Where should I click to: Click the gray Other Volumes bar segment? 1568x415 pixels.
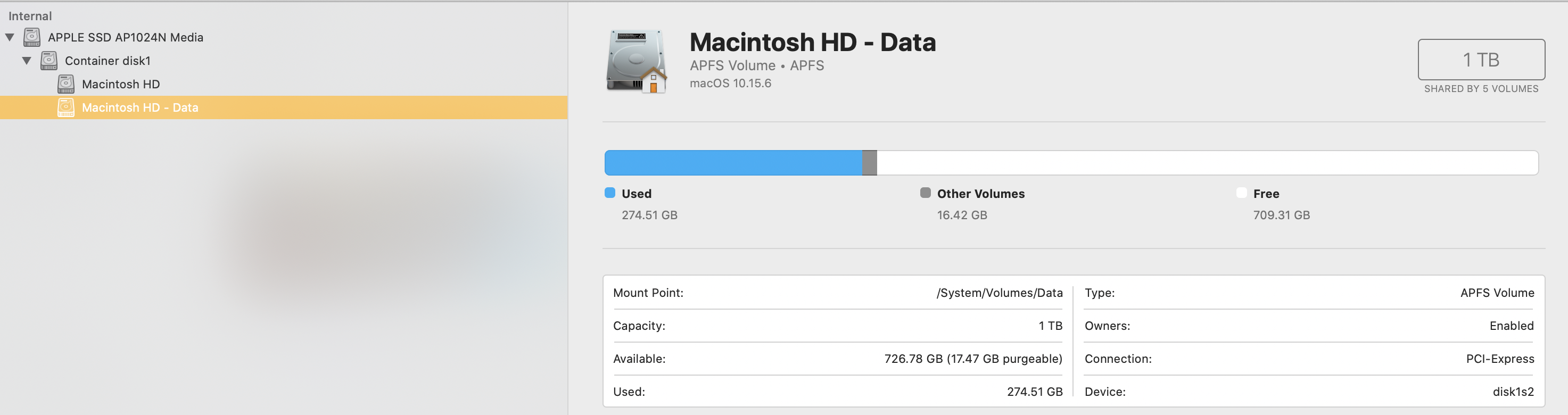click(870, 163)
